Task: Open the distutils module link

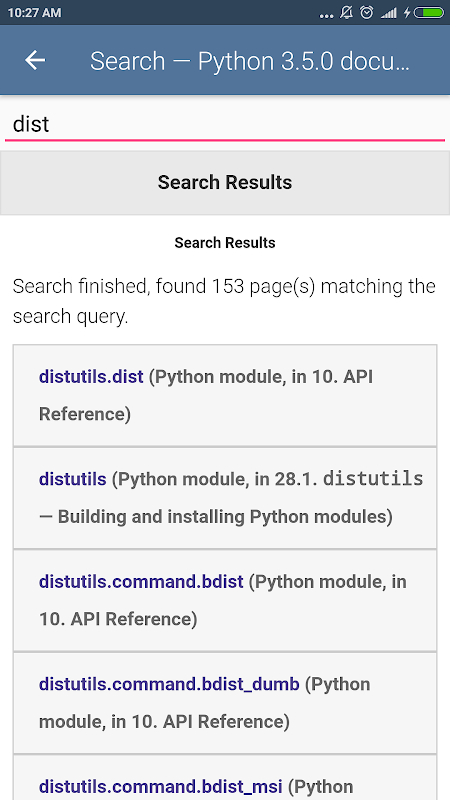Action: (72, 479)
